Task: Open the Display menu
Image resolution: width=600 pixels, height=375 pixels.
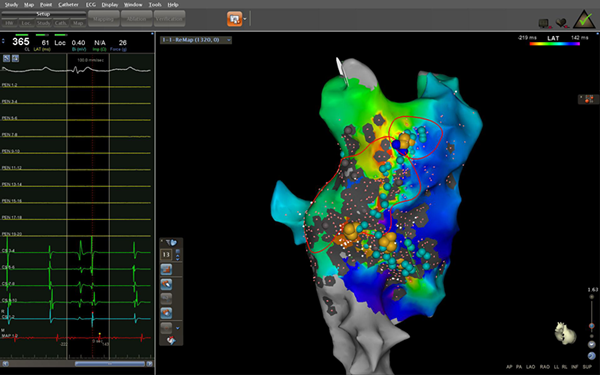Action: [110, 5]
